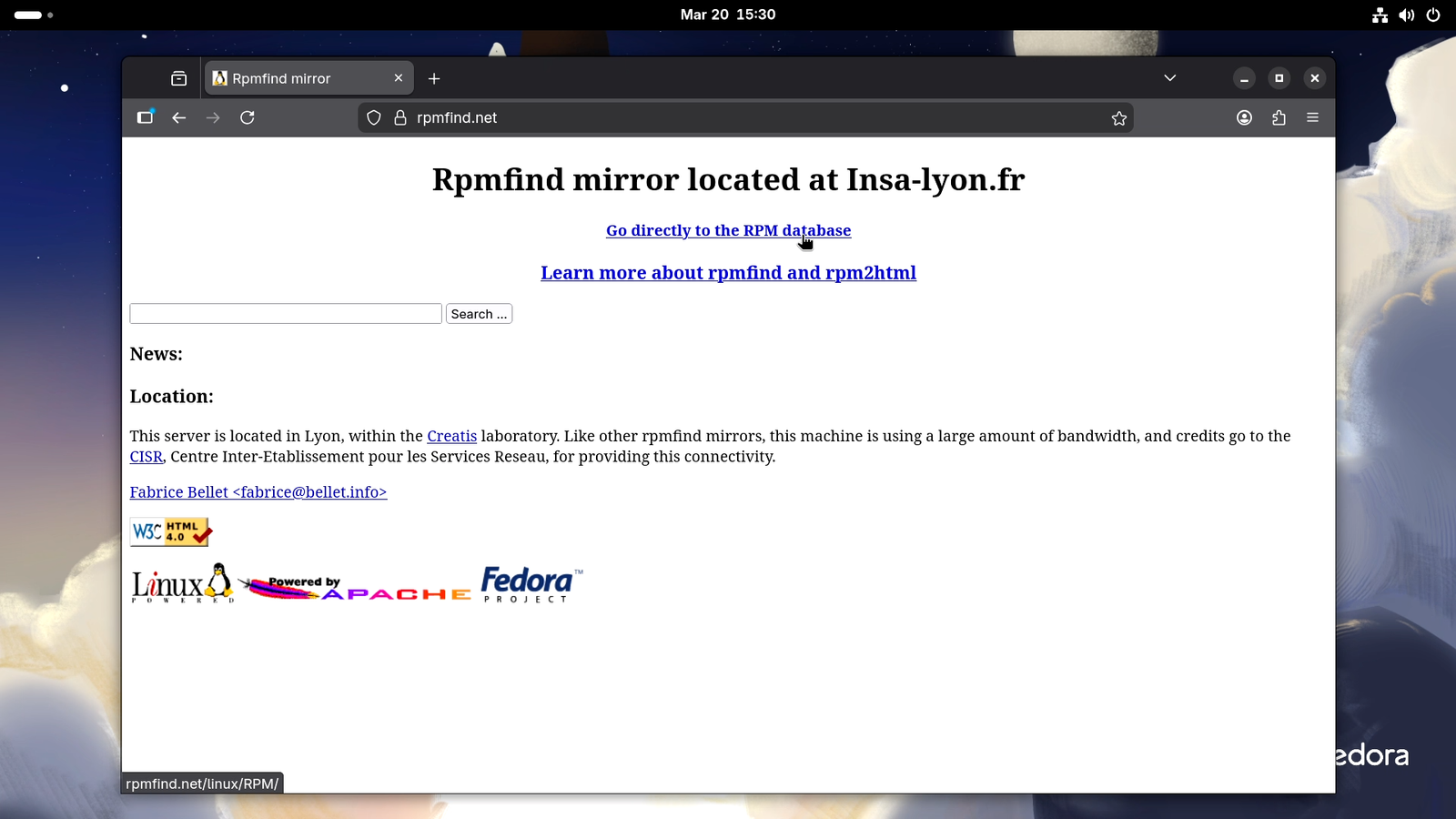Open the power icon menu
This screenshot has height=819, width=1456.
tap(1433, 15)
